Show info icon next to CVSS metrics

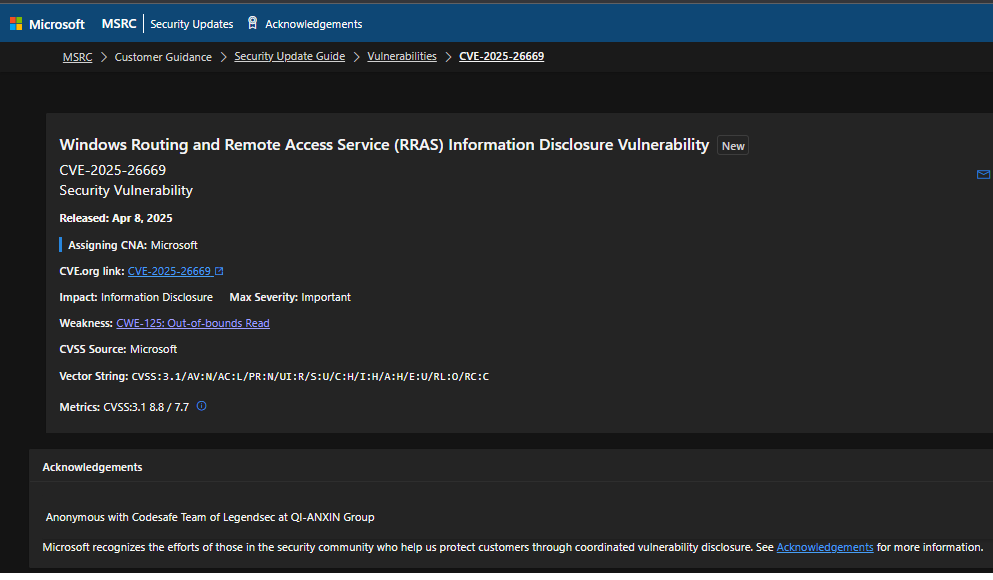pos(201,406)
